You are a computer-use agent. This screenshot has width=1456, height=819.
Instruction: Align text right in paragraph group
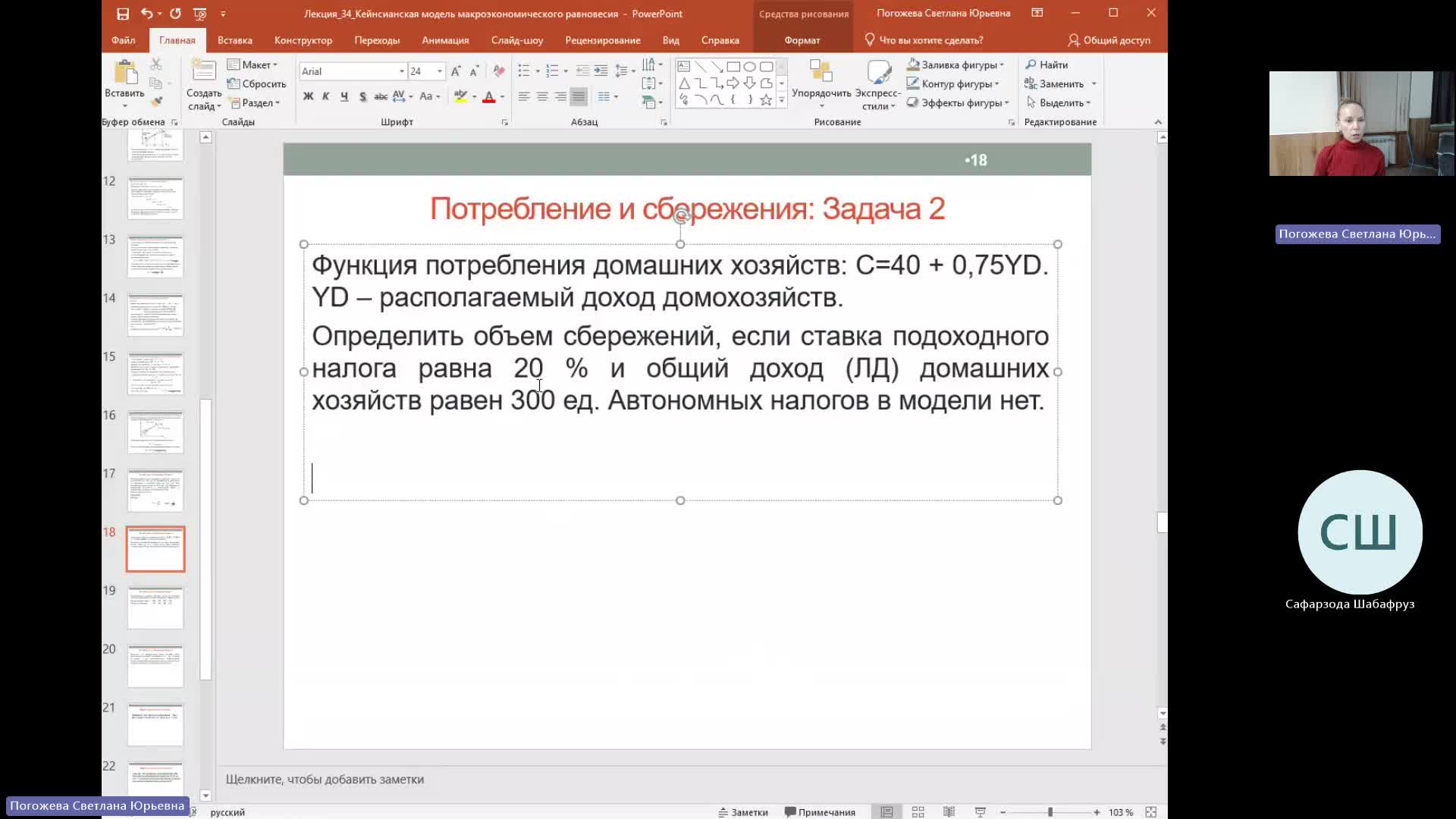(x=560, y=96)
